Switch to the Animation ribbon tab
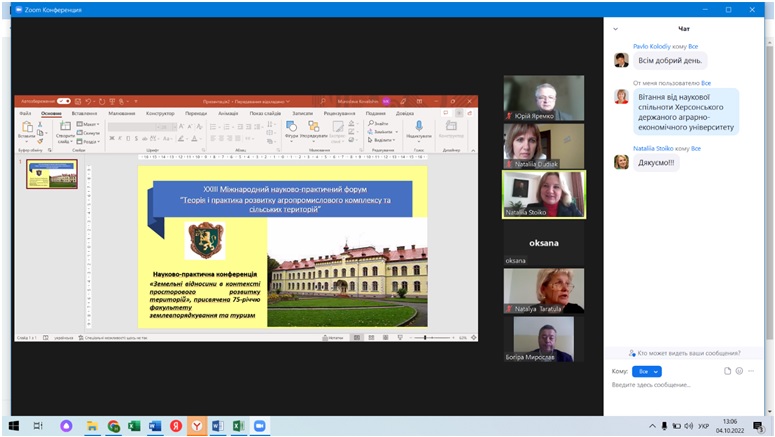 click(x=228, y=113)
